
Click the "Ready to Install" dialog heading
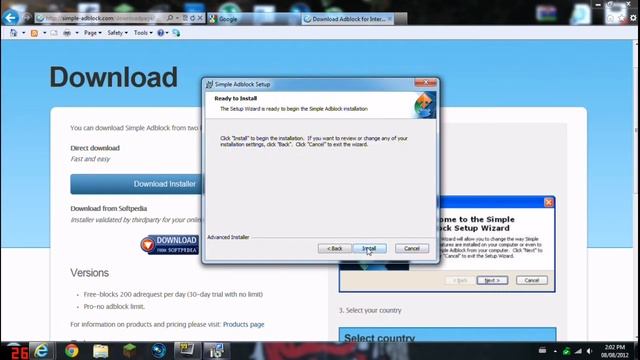236,98
